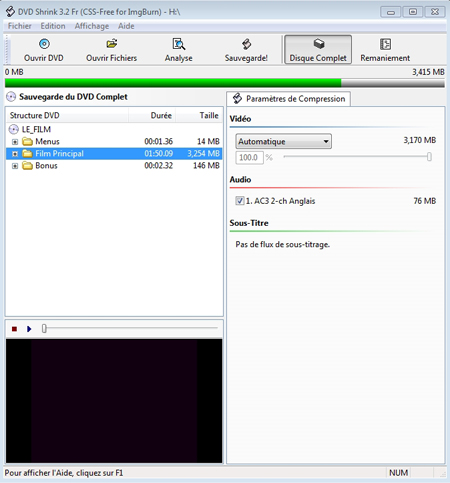This screenshot has height=483, width=450.
Task: Click the NUM status bar indicator
Action: 398,473
